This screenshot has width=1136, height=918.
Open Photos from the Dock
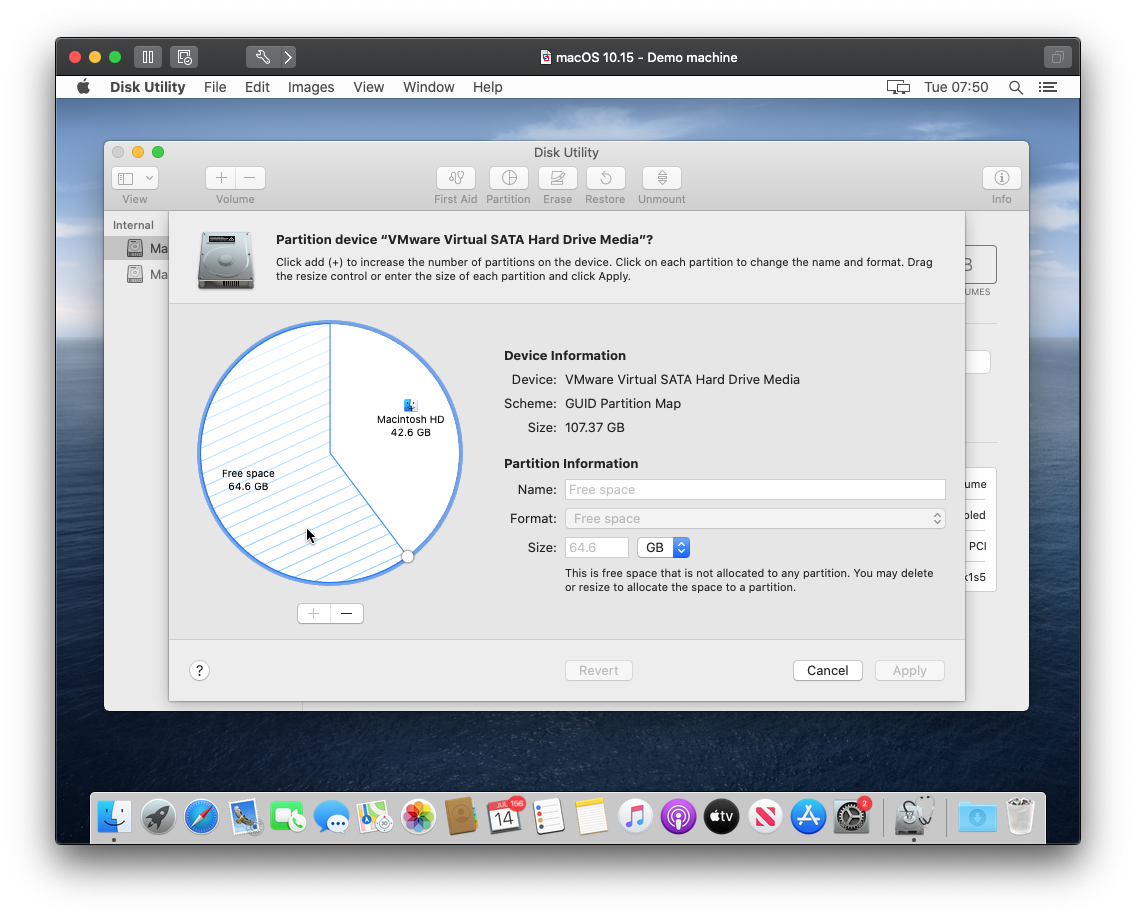pyautogui.click(x=419, y=817)
